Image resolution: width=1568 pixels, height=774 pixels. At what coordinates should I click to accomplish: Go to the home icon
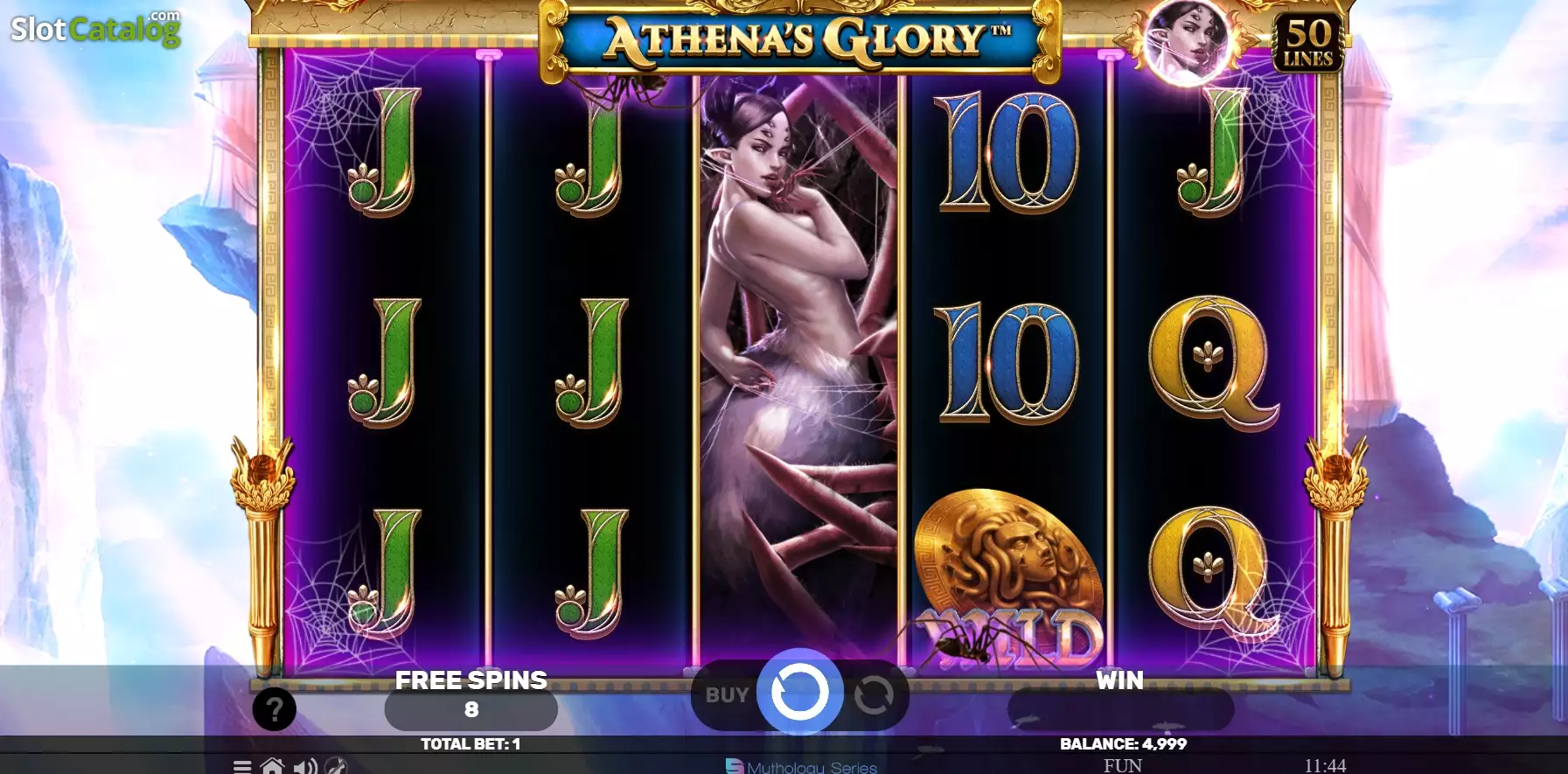tap(273, 767)
